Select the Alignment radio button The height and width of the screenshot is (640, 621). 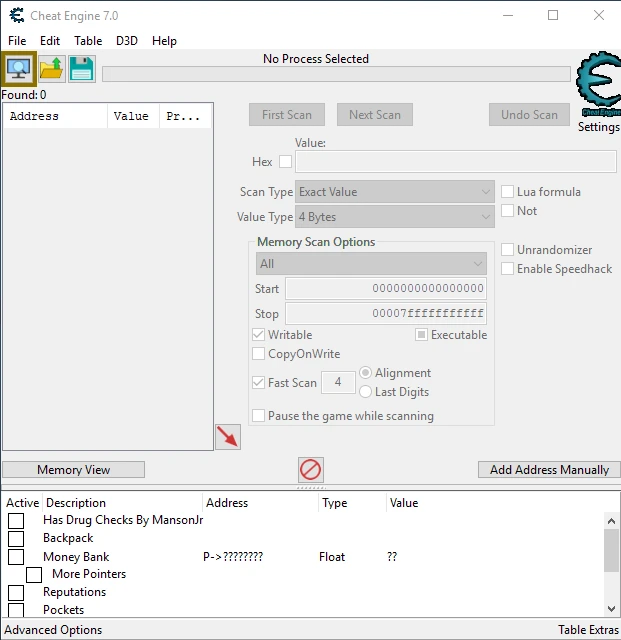365,373
